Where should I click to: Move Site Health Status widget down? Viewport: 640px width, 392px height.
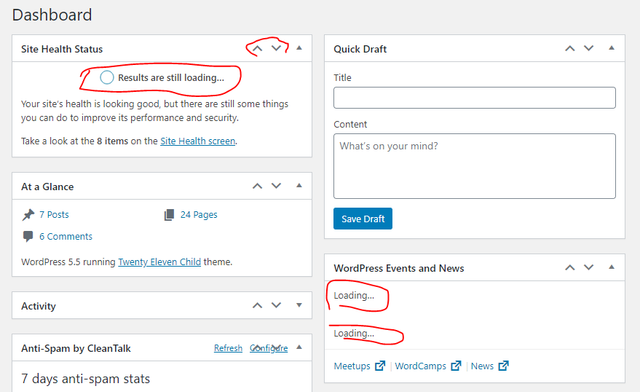point(276,48)
